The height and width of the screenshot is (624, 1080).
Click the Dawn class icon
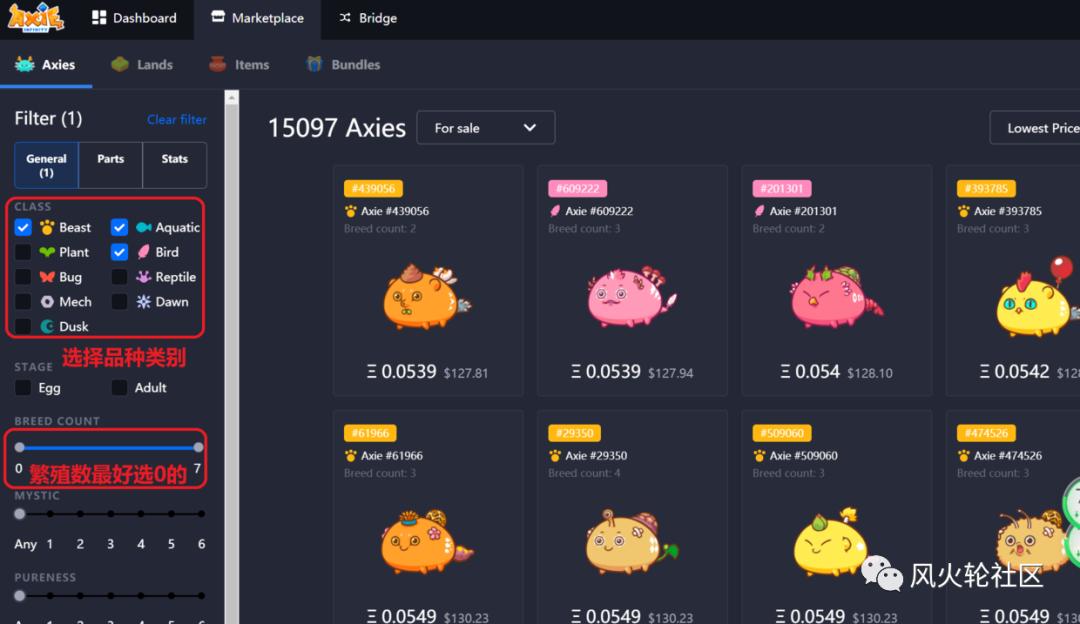coord(143,302)
